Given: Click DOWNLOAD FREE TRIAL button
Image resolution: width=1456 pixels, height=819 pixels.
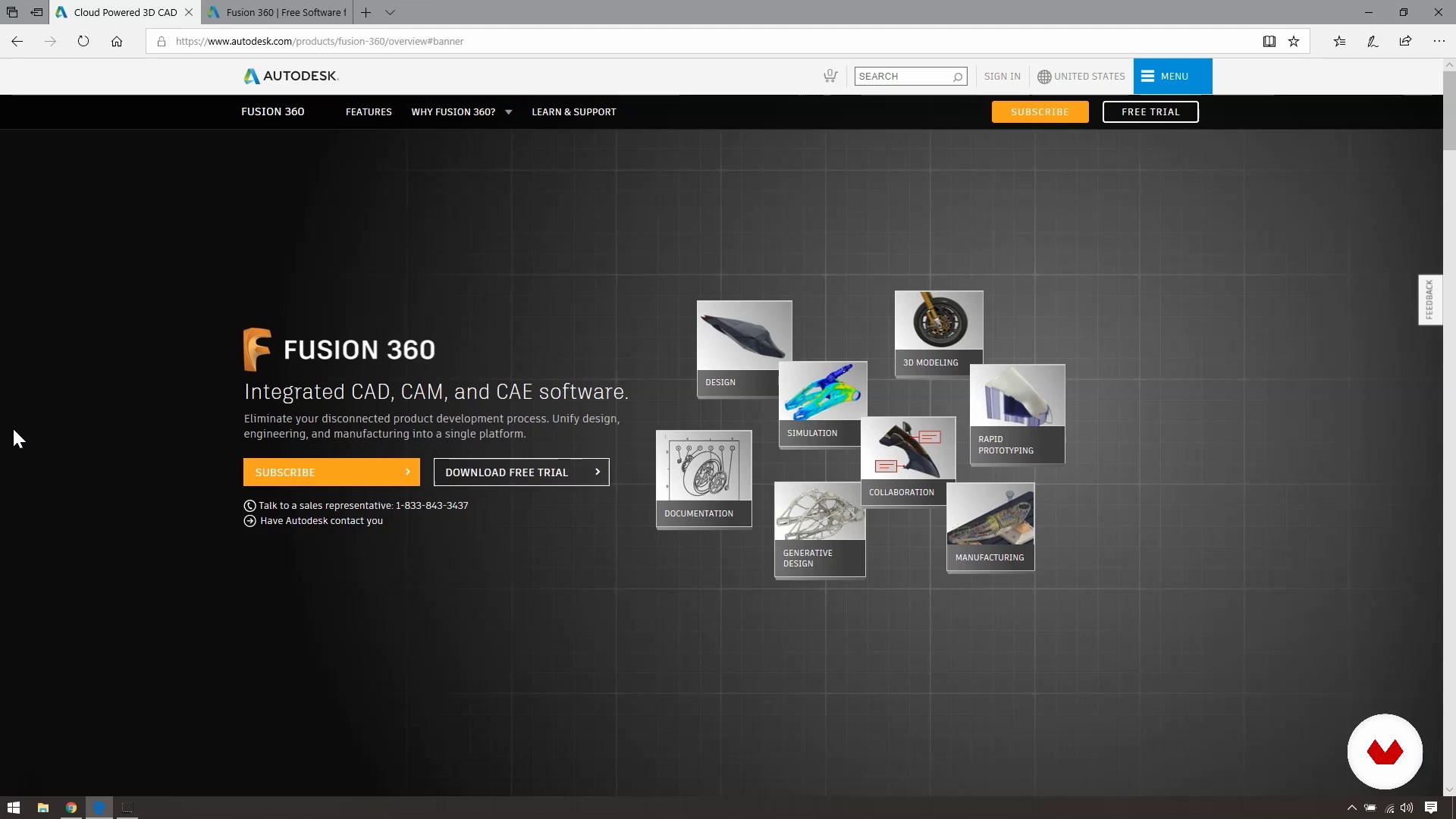Looking at the screenshot, I should (x=521, y=472).
